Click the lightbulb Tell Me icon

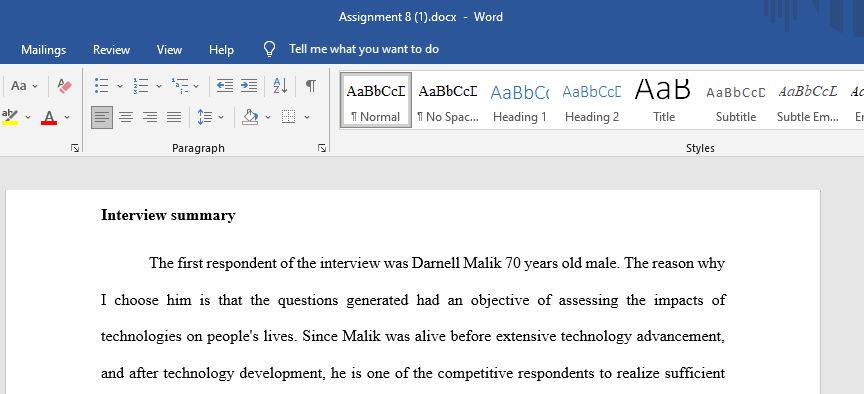tap(269, 50)
